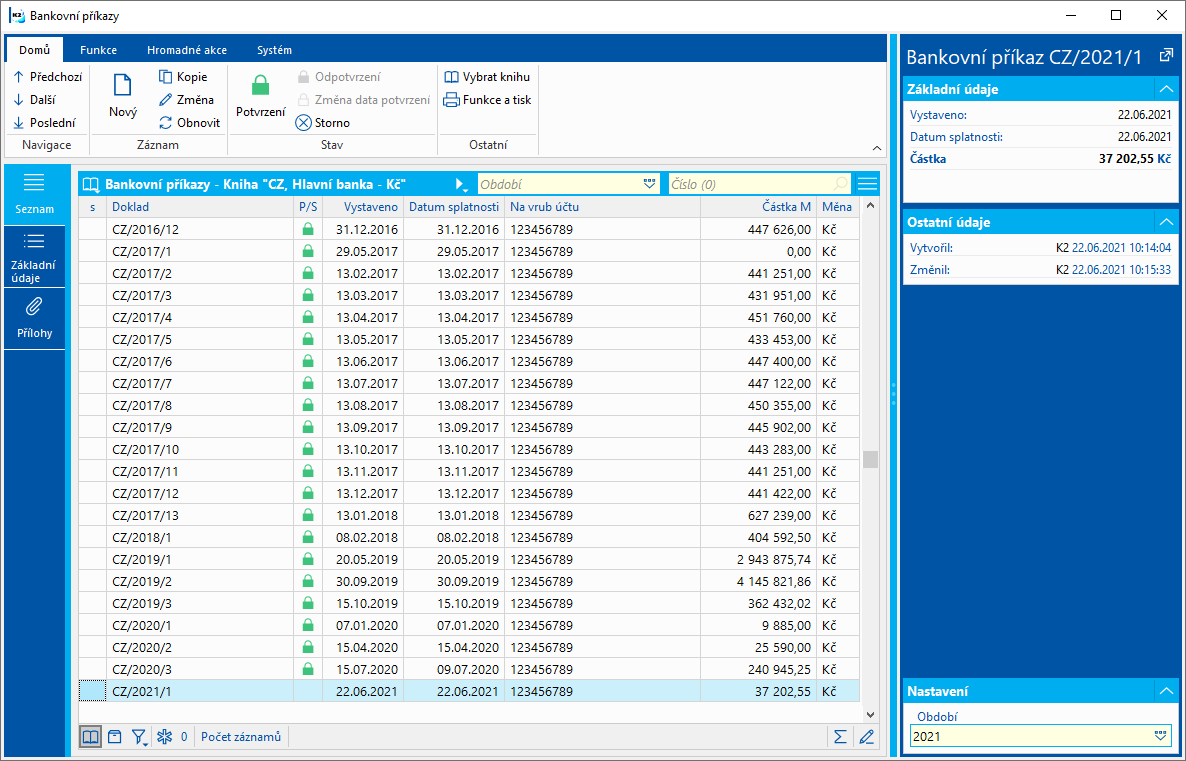
Task: Open Funkce a tisk printer option
Action: point(487,100)
